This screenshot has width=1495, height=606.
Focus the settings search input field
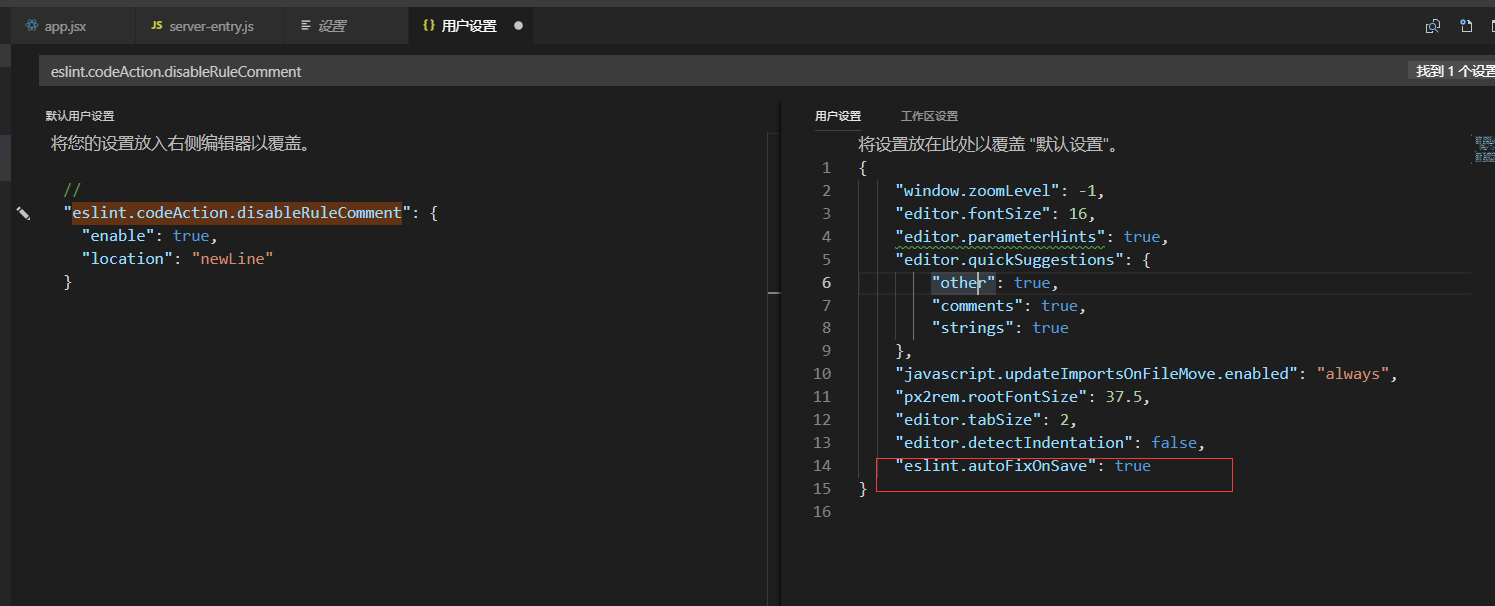[x=700, y=72]
